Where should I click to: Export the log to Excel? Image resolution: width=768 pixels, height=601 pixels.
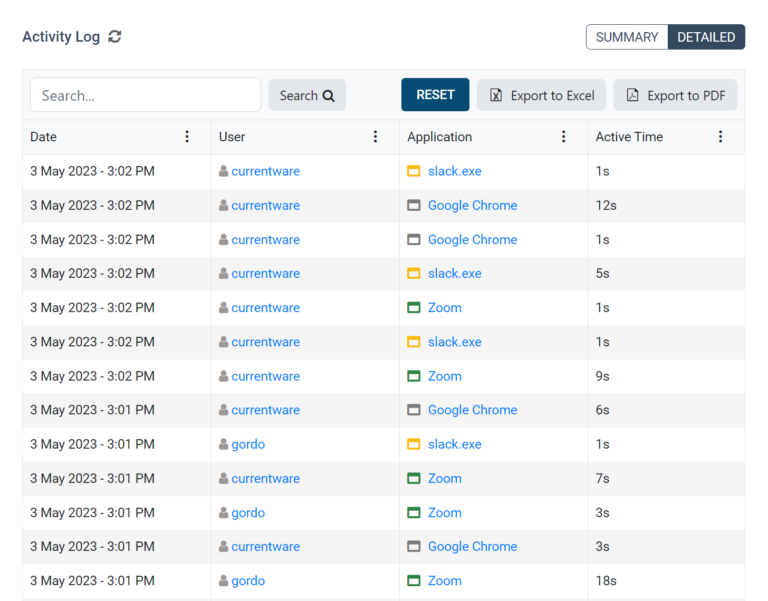pos(541,95)
